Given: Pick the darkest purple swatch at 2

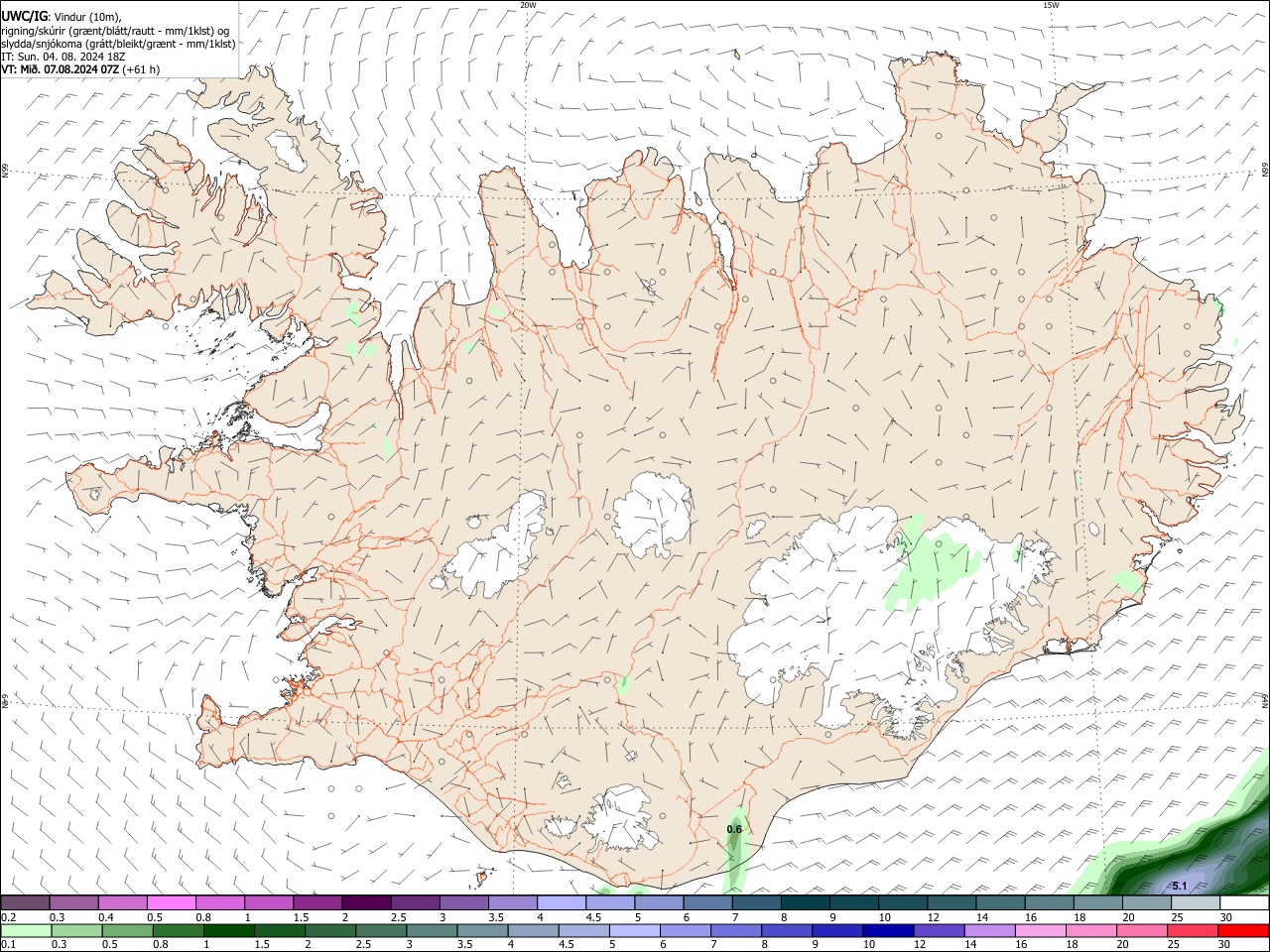Looking at the screenshot, I should click(365, 902).
